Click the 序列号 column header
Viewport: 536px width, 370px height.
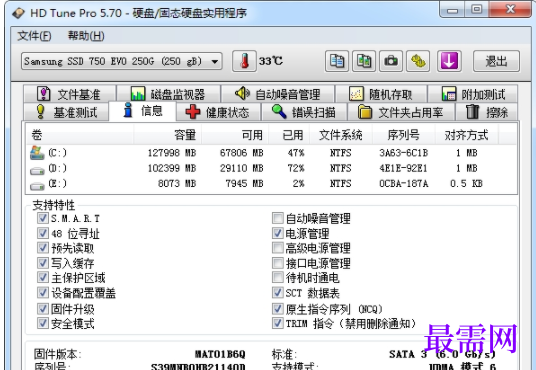(x=403, y=135)
